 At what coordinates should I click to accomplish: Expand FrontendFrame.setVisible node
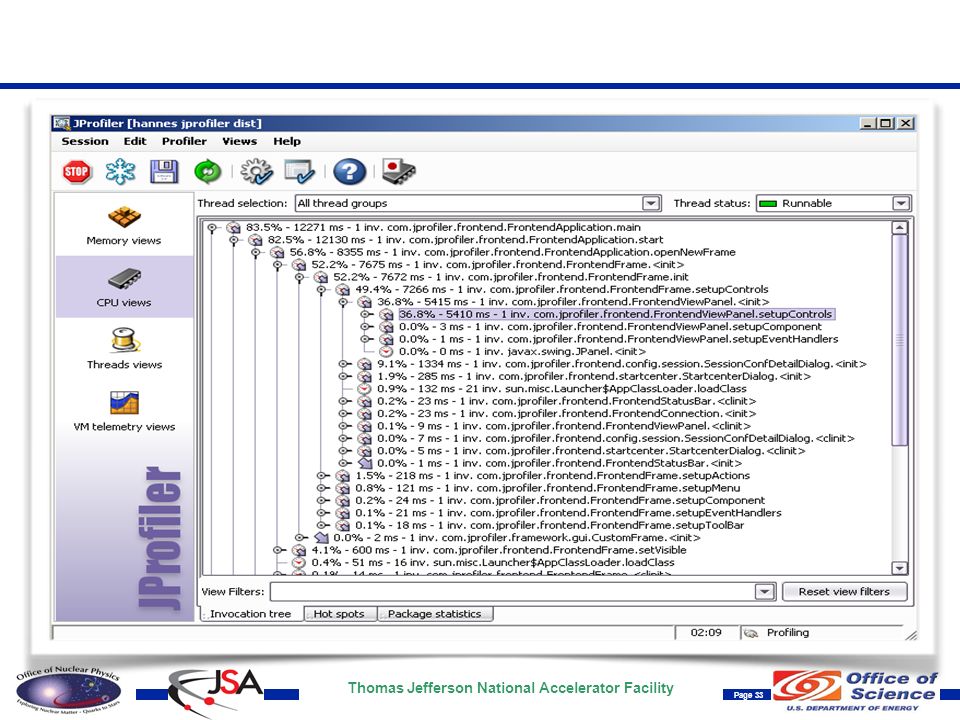[x=278, y=550]
